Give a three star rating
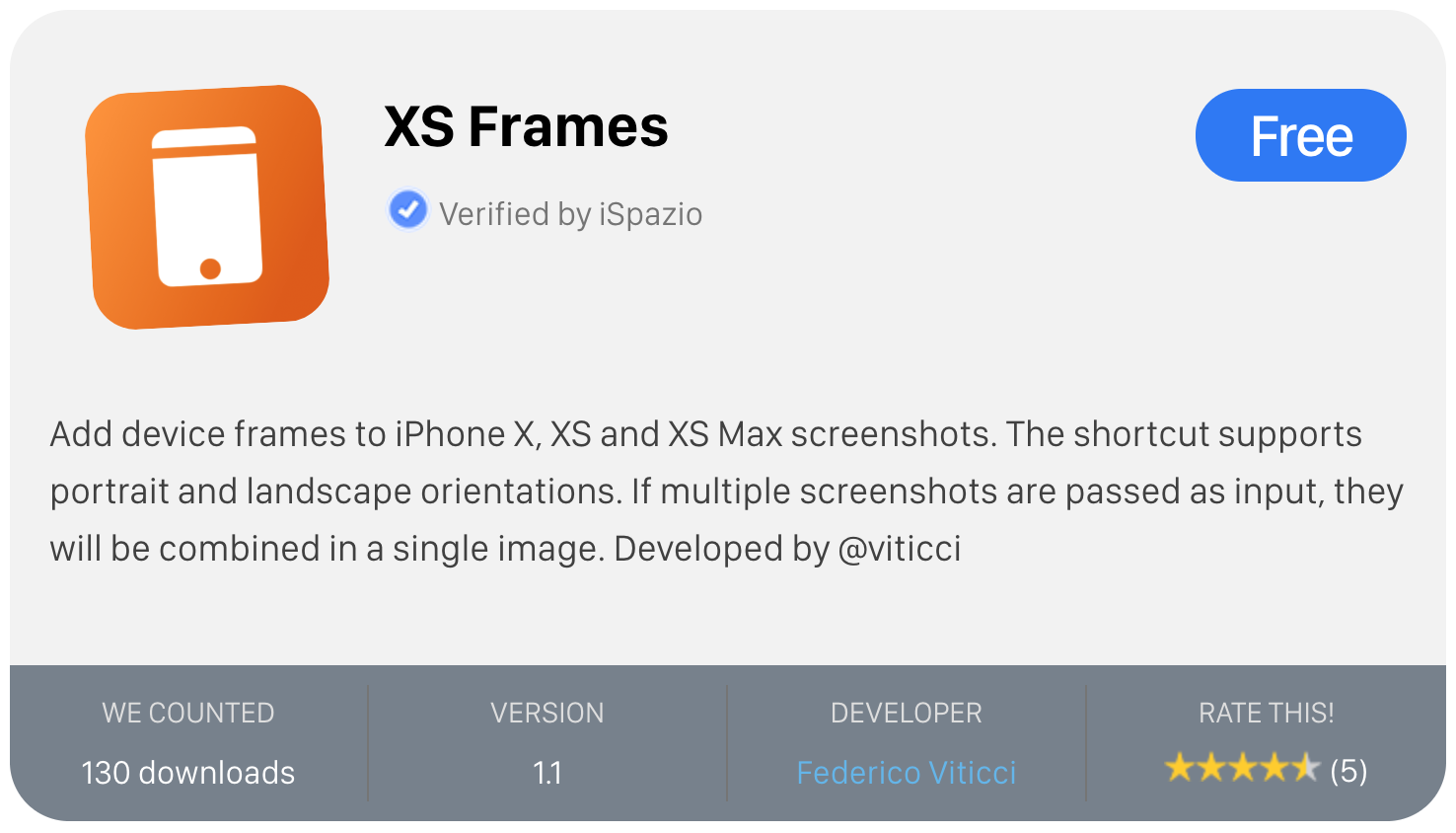Viewport: 1456px width, 833px height. pyautogui.click(x=1242, y=768)
